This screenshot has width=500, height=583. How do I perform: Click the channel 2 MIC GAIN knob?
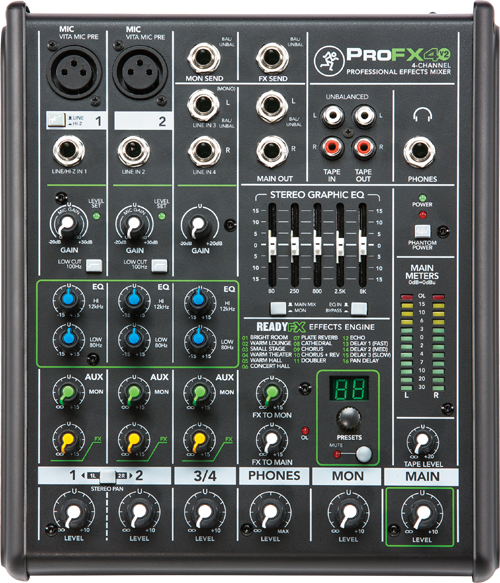pos(133,224)
